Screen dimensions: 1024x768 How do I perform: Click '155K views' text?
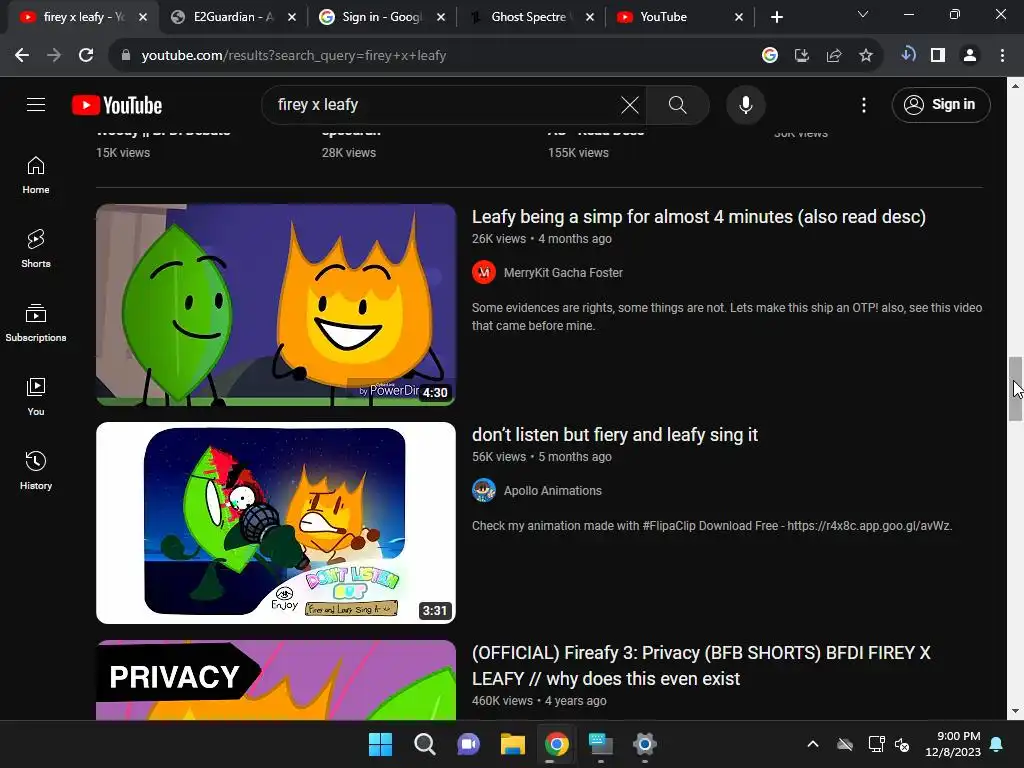[578, 153]
